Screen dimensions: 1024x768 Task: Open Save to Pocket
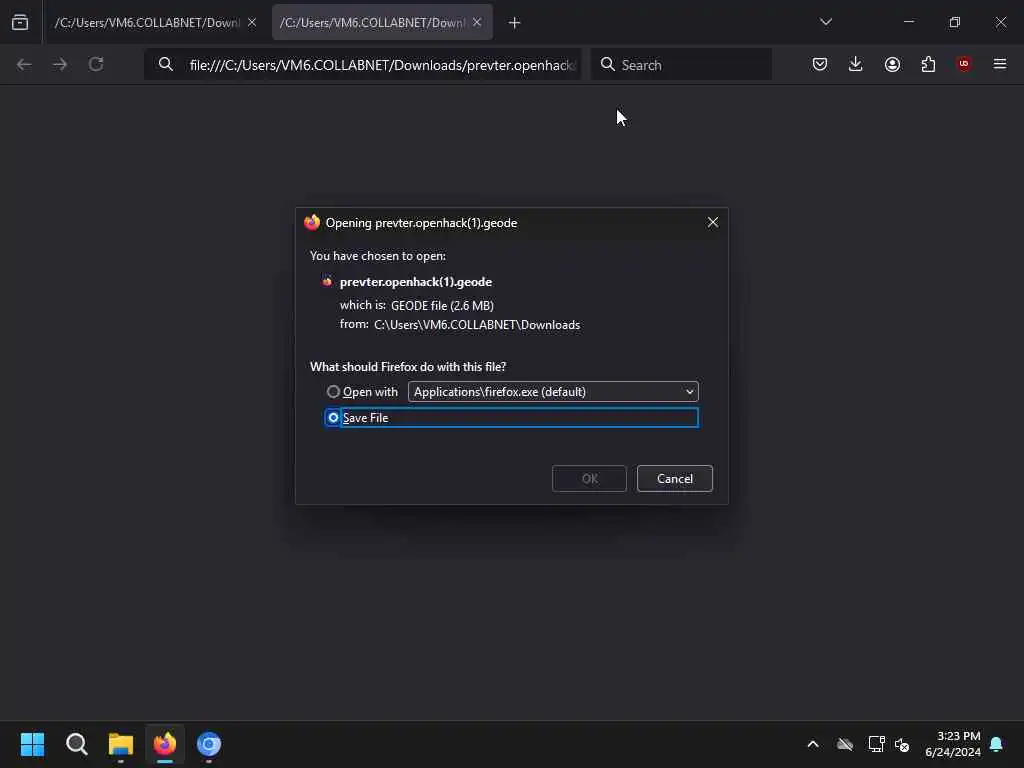point(820,64)
